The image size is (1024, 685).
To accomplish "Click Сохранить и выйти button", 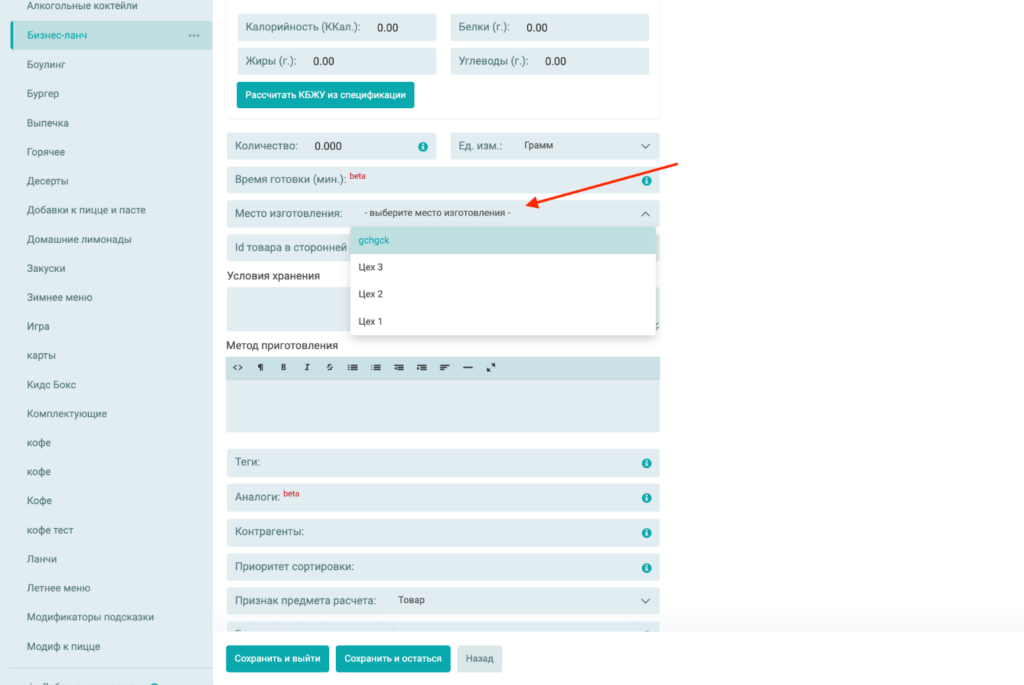I will pyautogui.click(x=278, y=658).
